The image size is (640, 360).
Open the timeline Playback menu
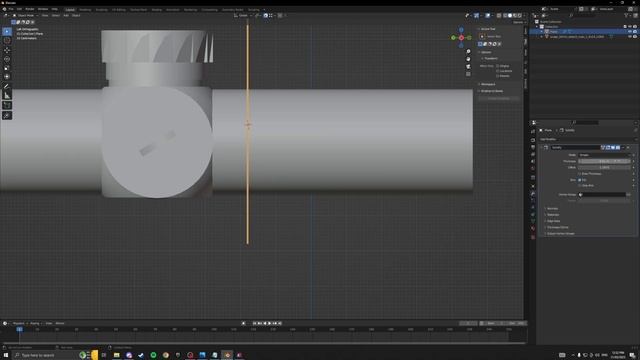tap(18, 323)
